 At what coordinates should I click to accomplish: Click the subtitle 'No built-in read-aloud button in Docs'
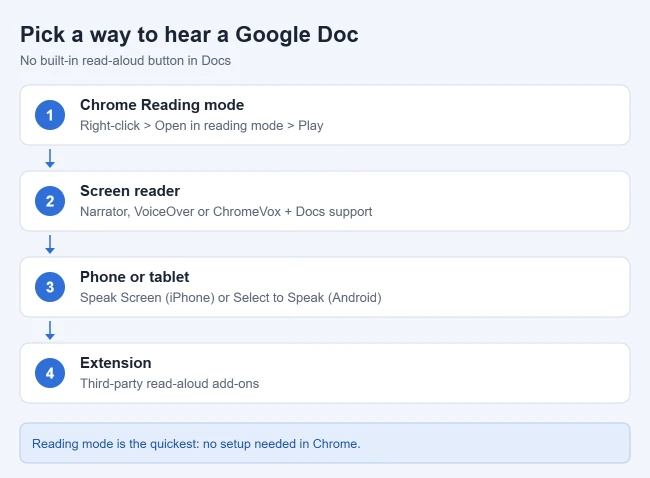click(125, 61)
